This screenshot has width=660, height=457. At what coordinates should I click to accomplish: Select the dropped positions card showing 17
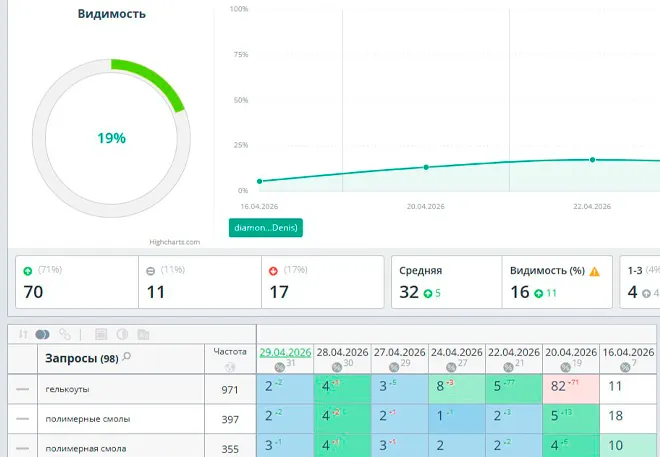pos(322,282)
